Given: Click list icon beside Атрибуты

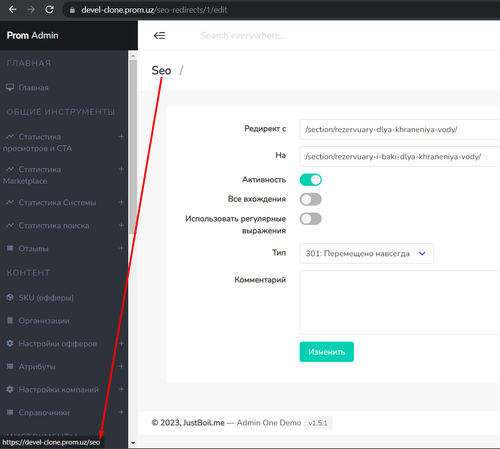Looking at the screenshot, I should (10, 366).
